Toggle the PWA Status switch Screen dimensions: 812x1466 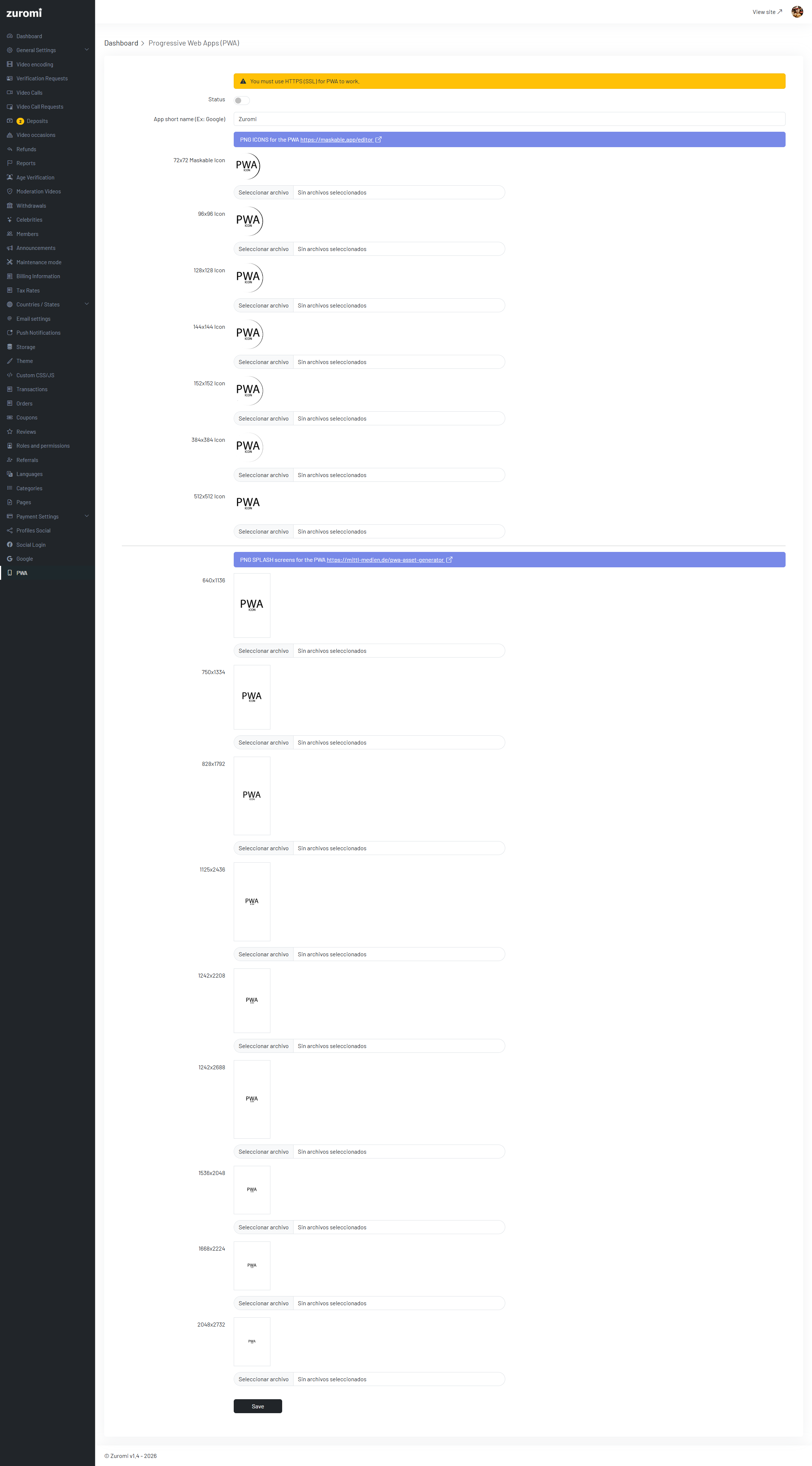coord(241,100)
